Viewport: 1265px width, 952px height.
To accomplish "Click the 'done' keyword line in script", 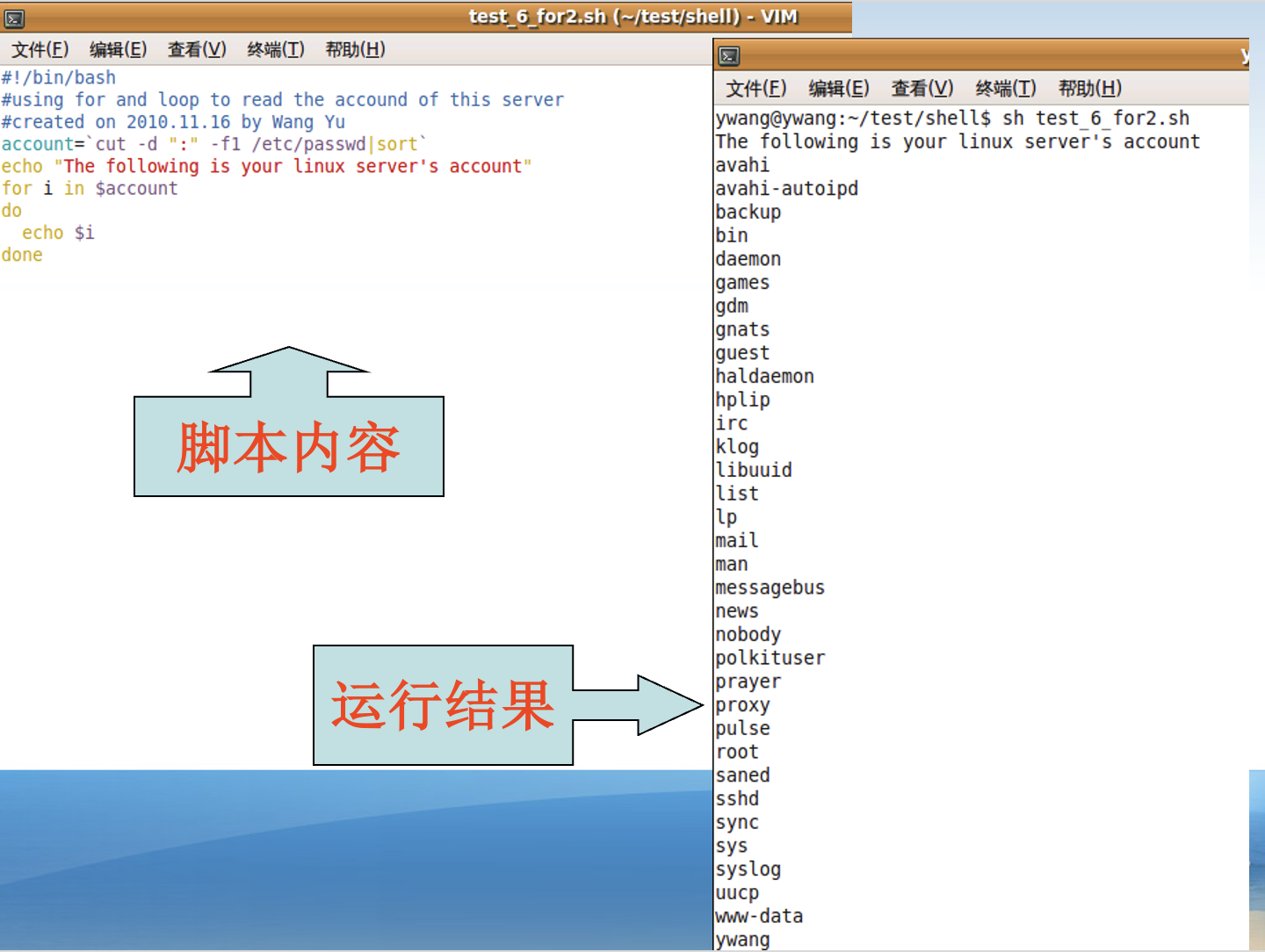I will tap(22, 254).
